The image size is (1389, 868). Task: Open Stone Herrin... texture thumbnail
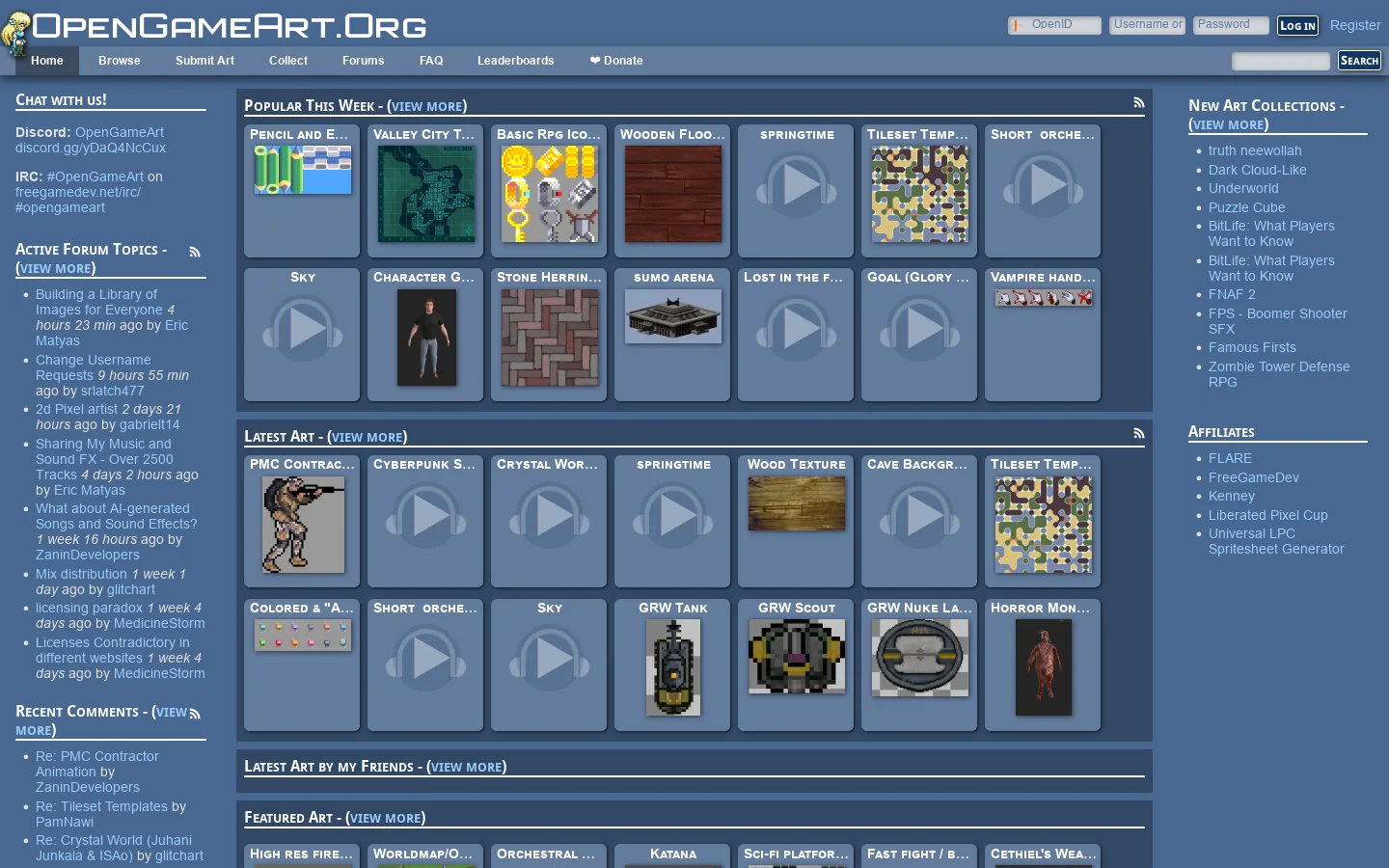(x=550, y=337)
